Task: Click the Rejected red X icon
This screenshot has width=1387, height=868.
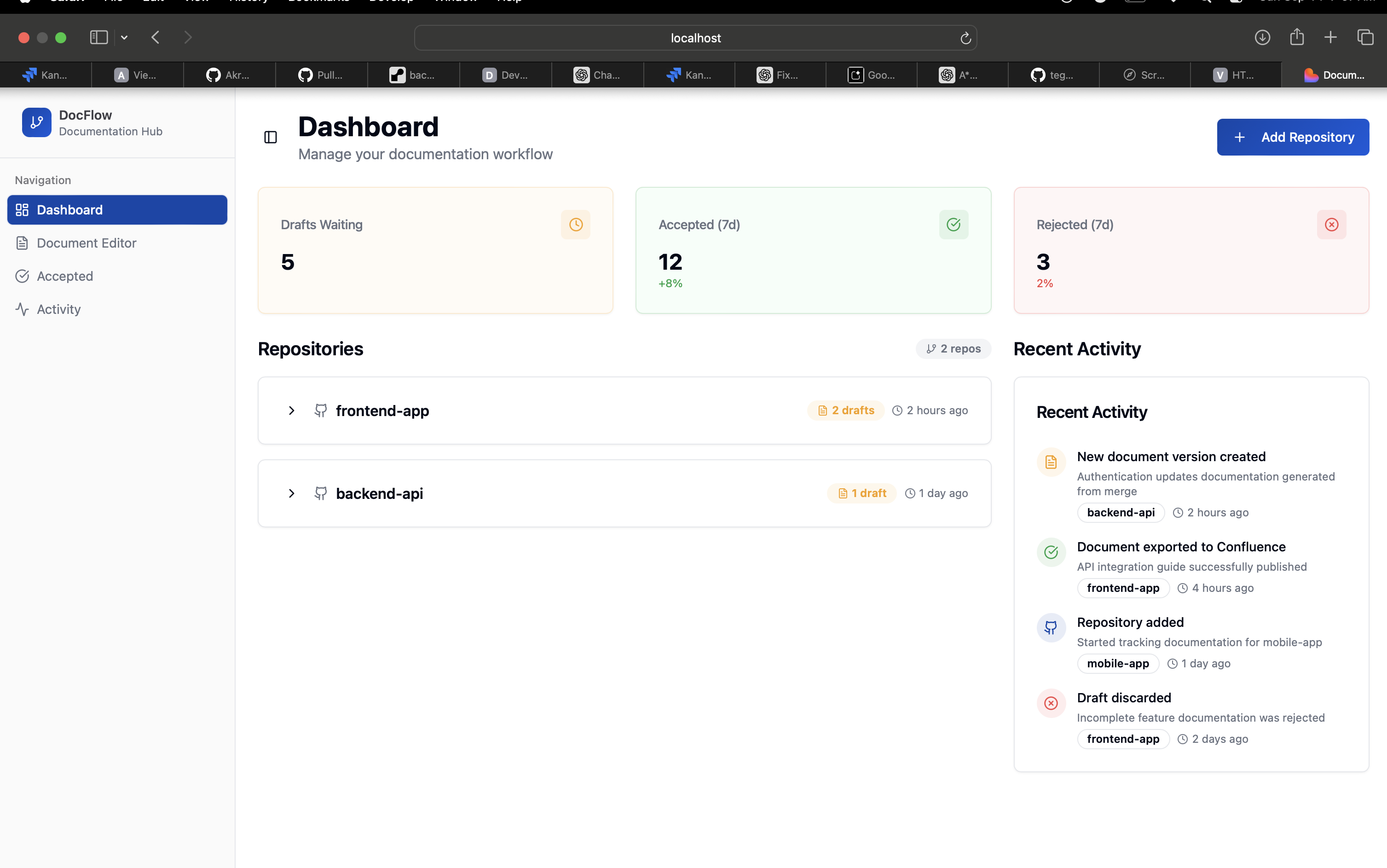Action: [1331, 225]
